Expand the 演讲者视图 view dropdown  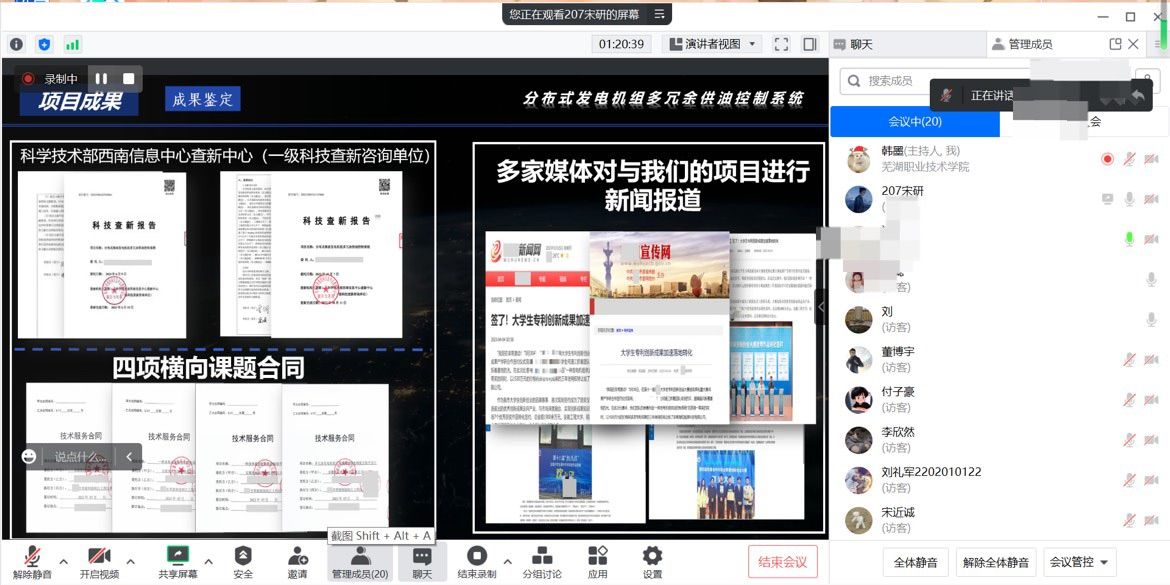713,44
